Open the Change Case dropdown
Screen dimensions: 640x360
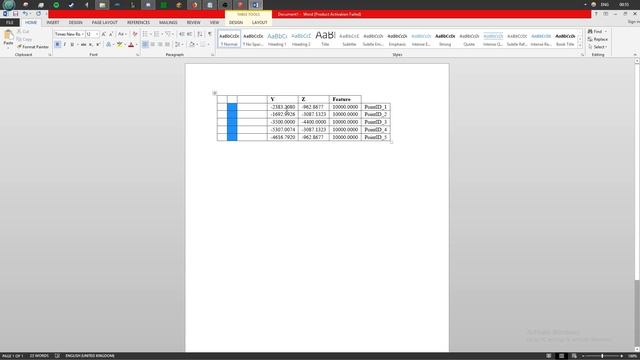click(x=122, y=34)
